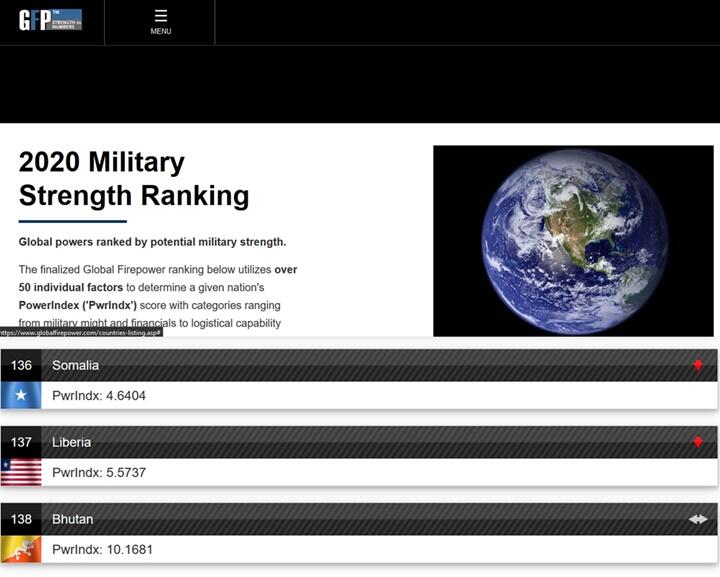Click the globalfirepower.com URL status bar text

[x=81, y=332]
